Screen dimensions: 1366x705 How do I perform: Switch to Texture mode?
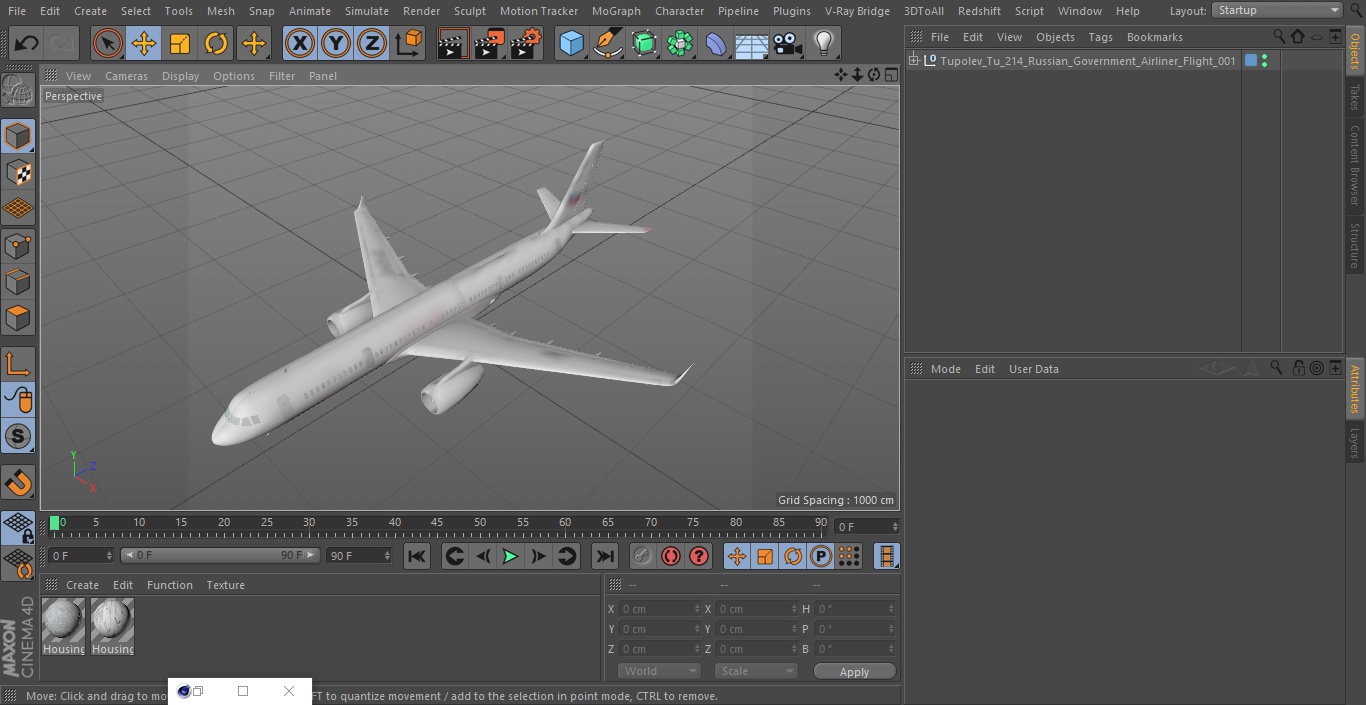tap(18, 172)
